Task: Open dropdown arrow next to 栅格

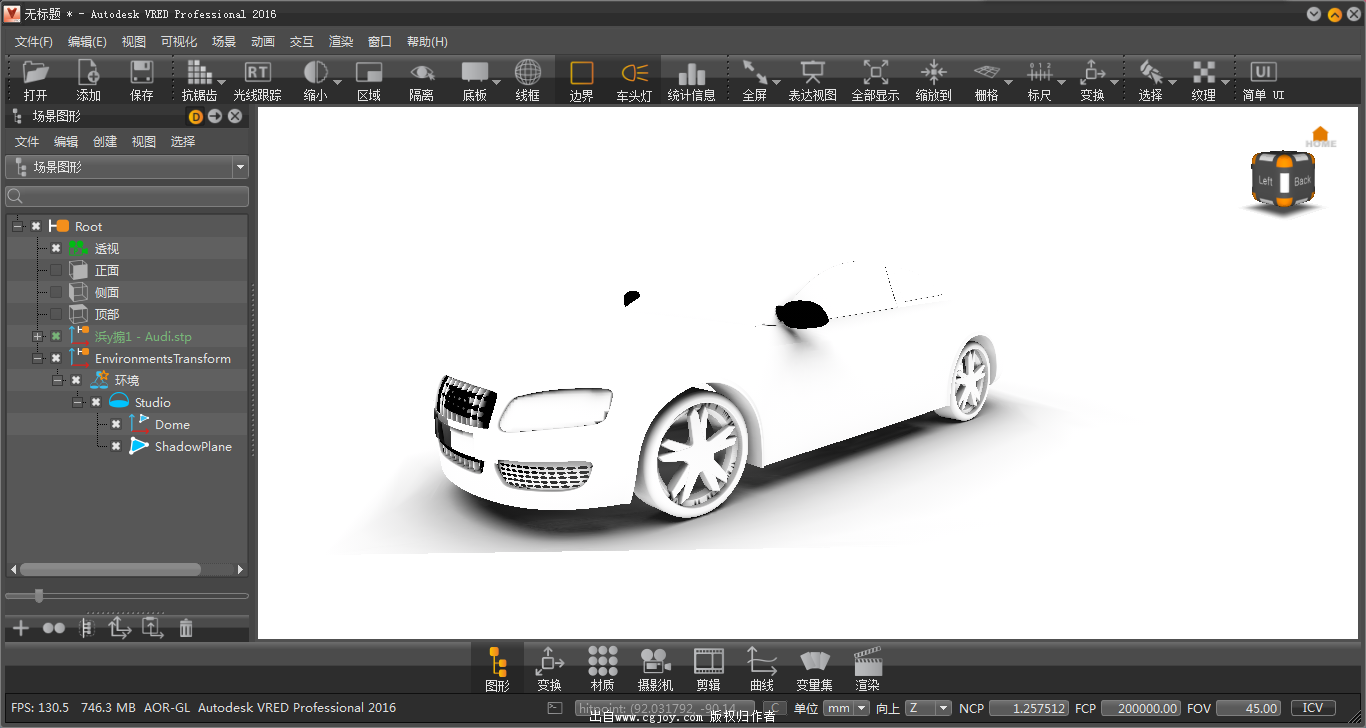Action: (1009, 82)
